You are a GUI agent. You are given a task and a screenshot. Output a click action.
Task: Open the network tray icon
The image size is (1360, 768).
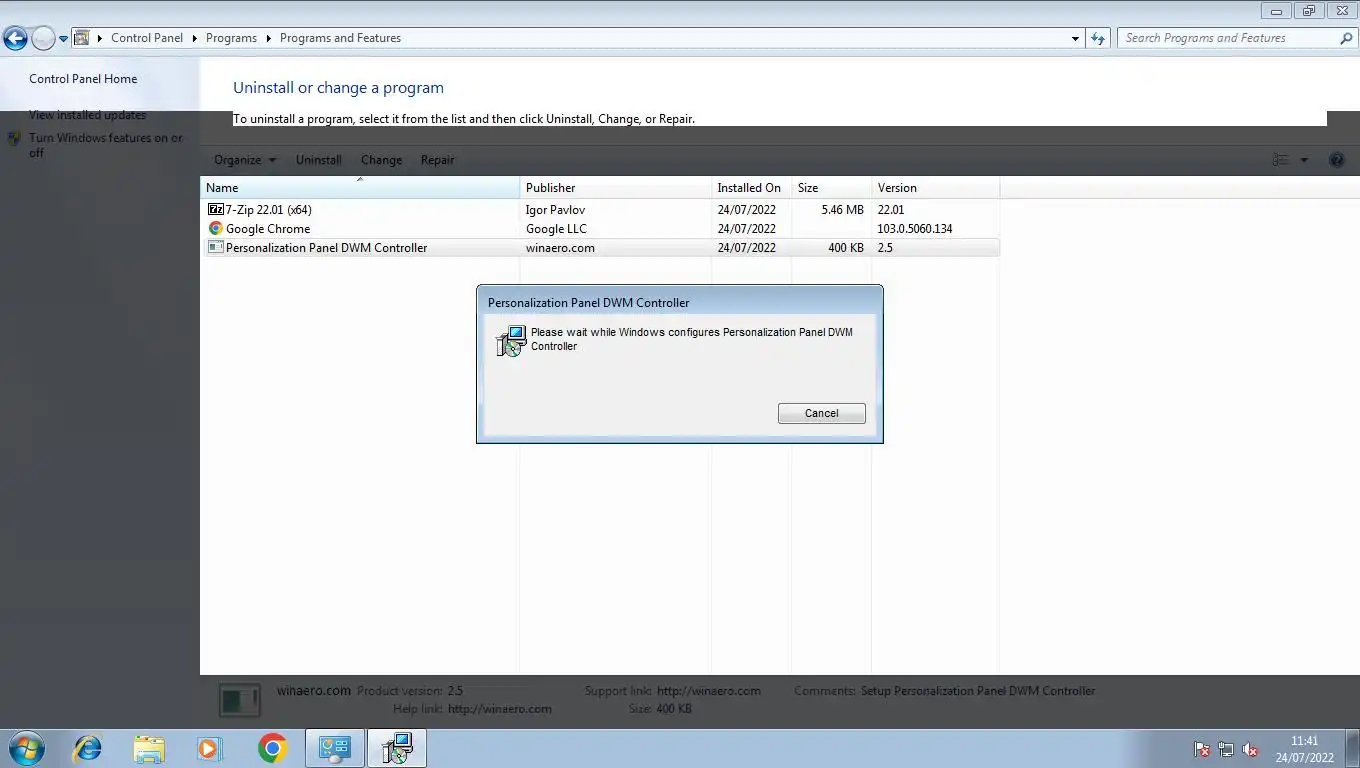[x=1226, y=749]
